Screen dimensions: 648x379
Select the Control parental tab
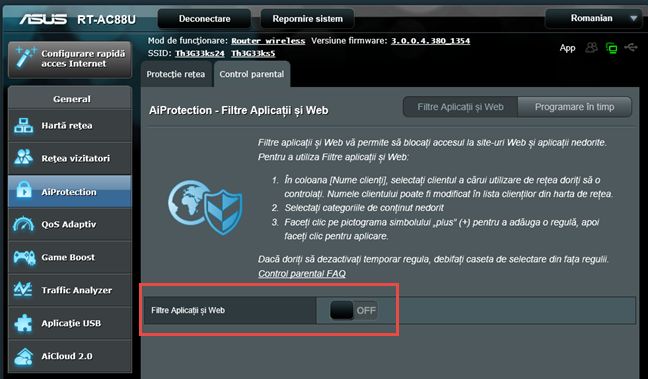(x=252, y=74)
